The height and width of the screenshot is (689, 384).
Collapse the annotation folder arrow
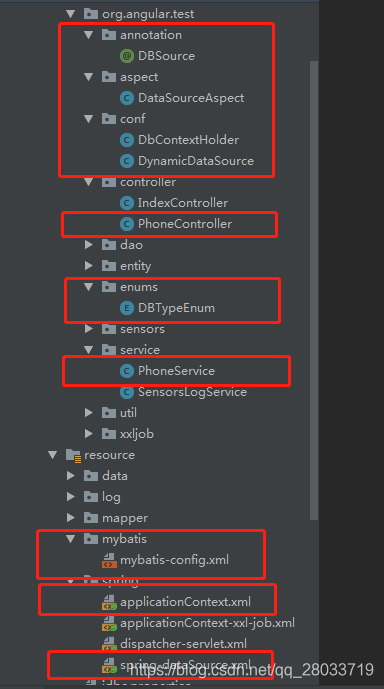89,35
